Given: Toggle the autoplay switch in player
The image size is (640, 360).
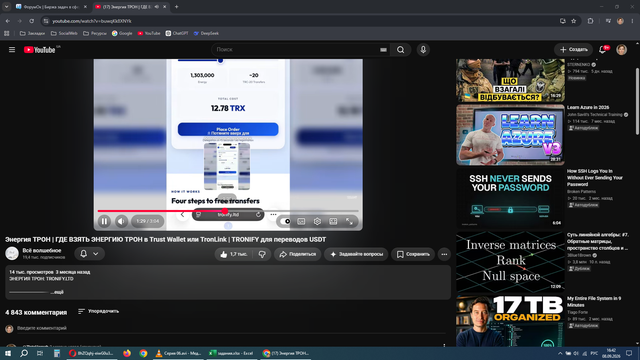Looking at the screenshot, I should 285,221.
